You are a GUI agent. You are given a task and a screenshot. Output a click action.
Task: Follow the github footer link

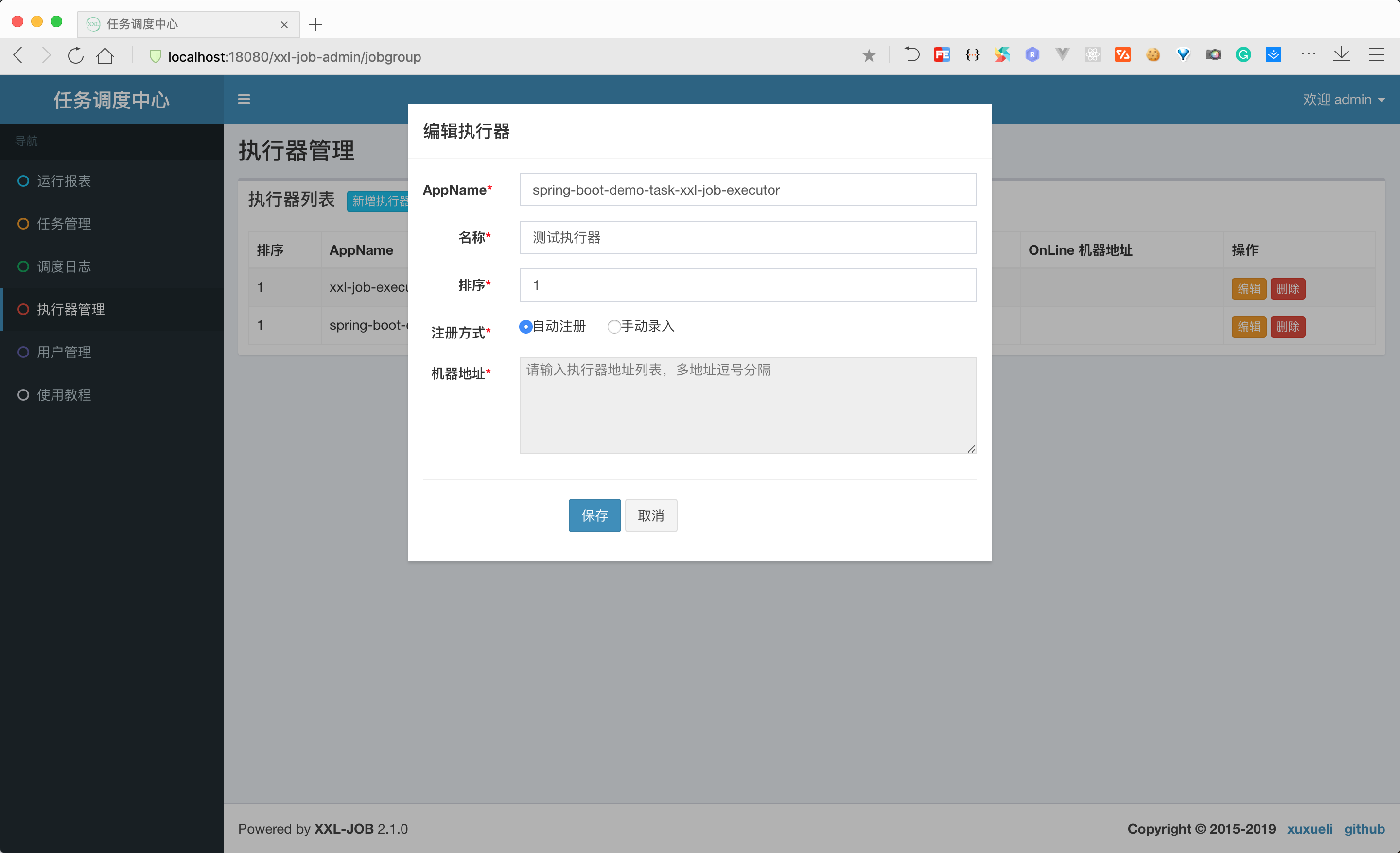(x=1364, y=829)
